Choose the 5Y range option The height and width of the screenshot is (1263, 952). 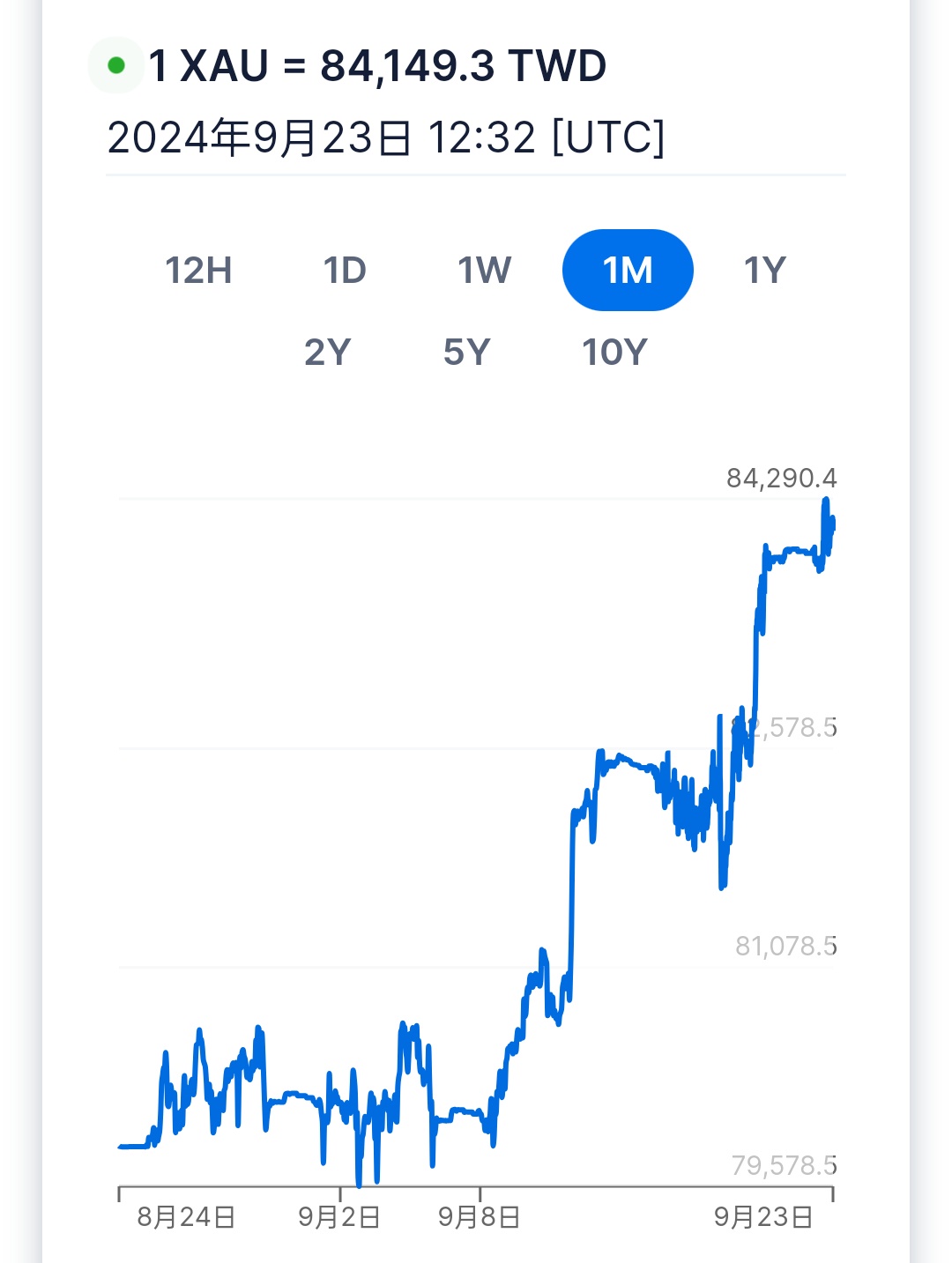click(x=466, y=353)
